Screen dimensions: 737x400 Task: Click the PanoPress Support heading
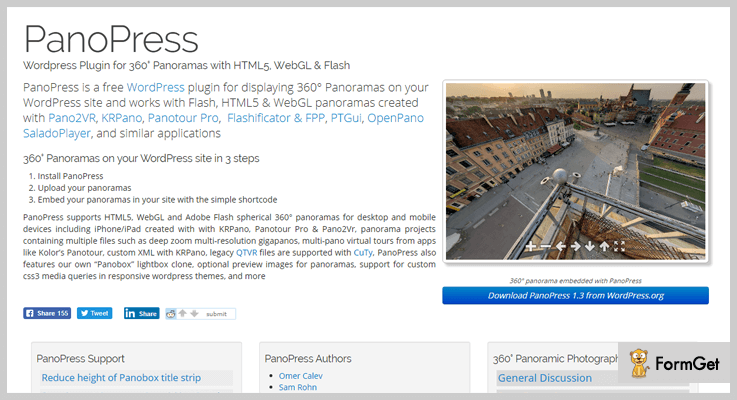click(x=80, y=359)
